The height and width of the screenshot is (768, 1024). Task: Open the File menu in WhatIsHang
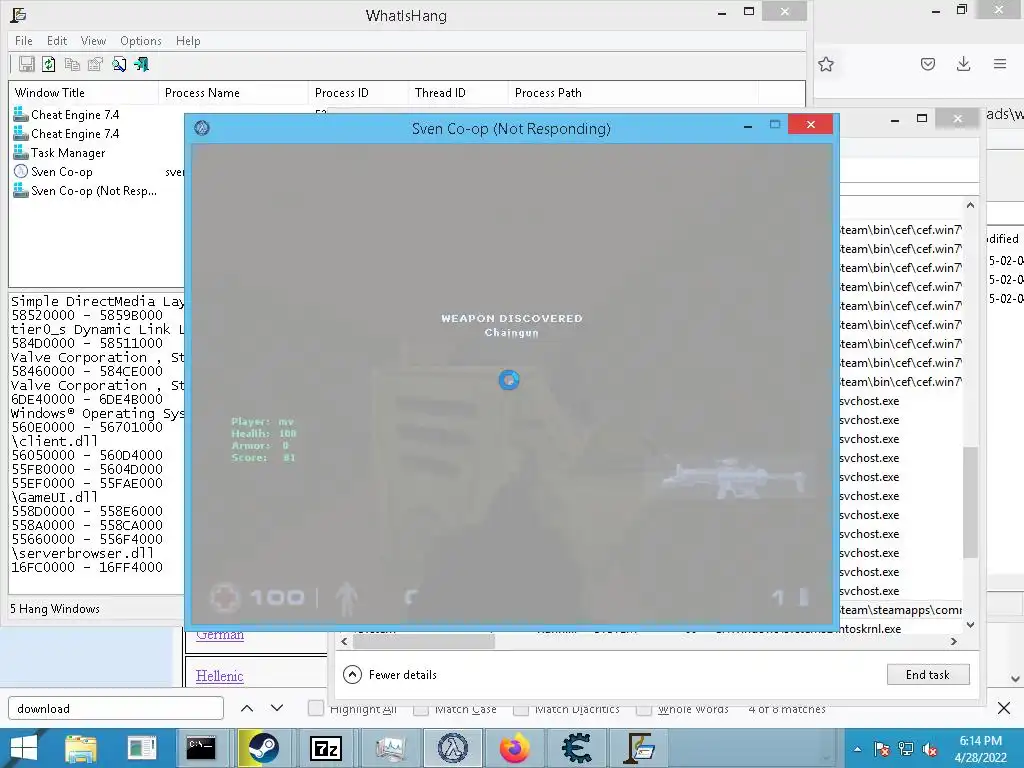pyautogui.click(x=24, y=40)
